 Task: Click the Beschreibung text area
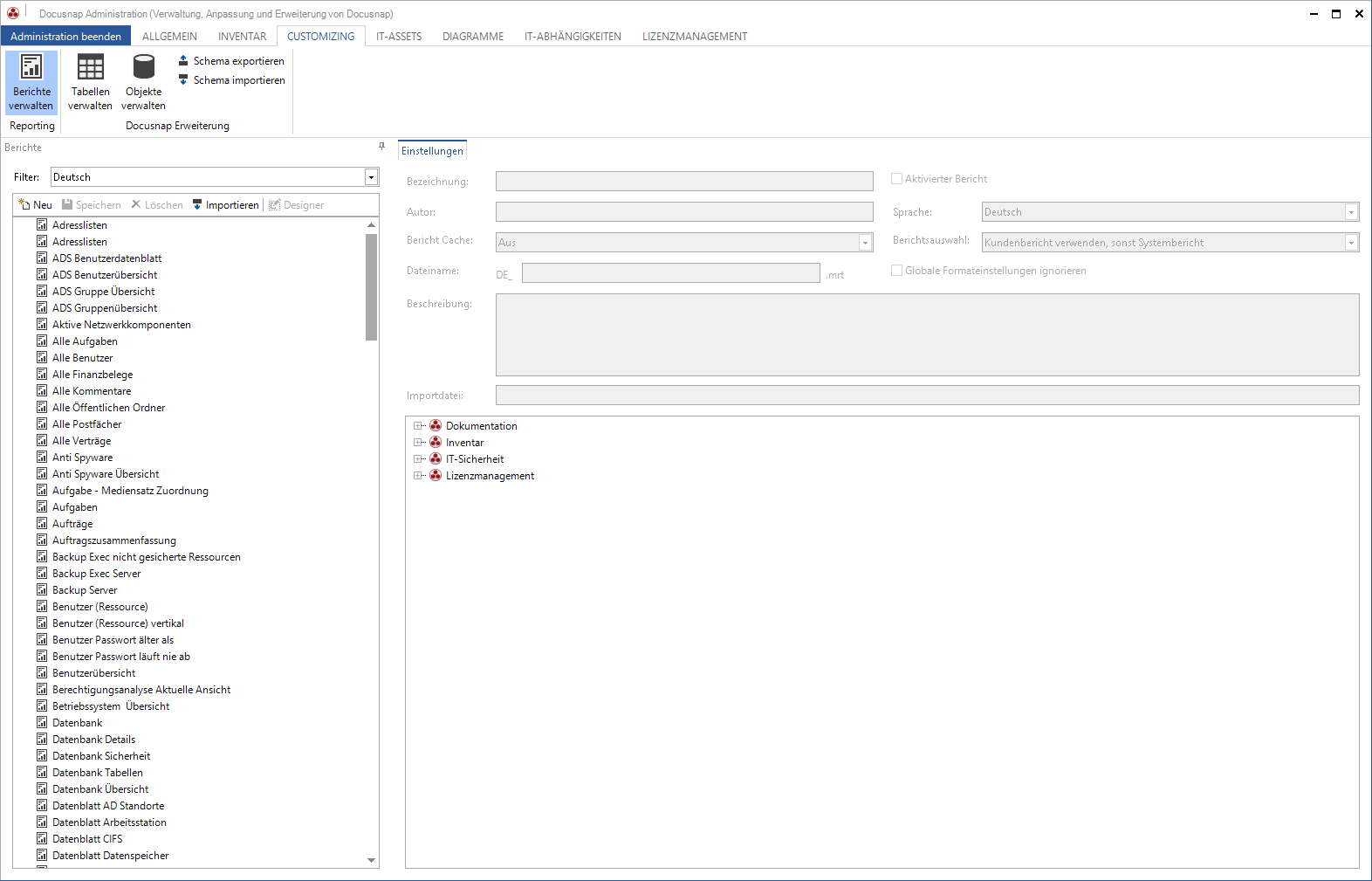point(927,335)
